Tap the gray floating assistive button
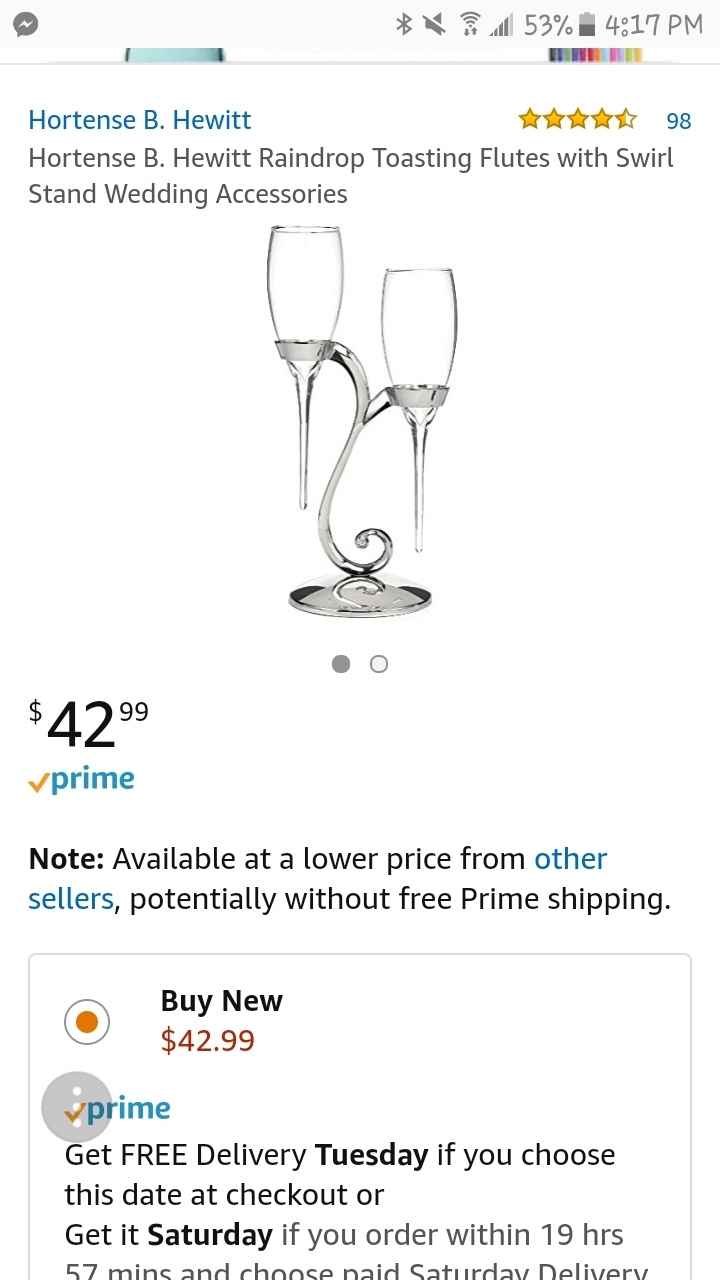 pos(76,1107)
